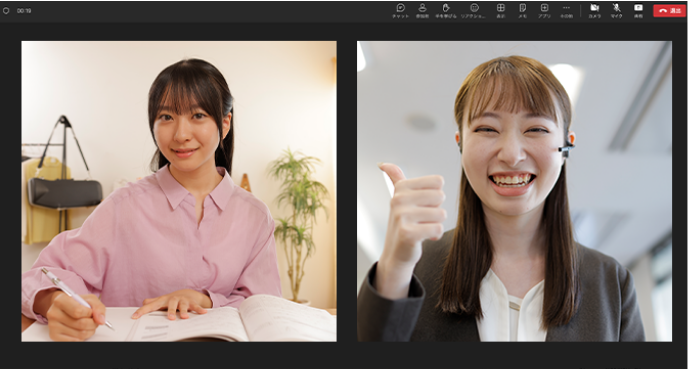Image resolution: width=688 pixels, height=370 pixels.
Task: Toggle the camera on or off
Action: tap(595, 11)
